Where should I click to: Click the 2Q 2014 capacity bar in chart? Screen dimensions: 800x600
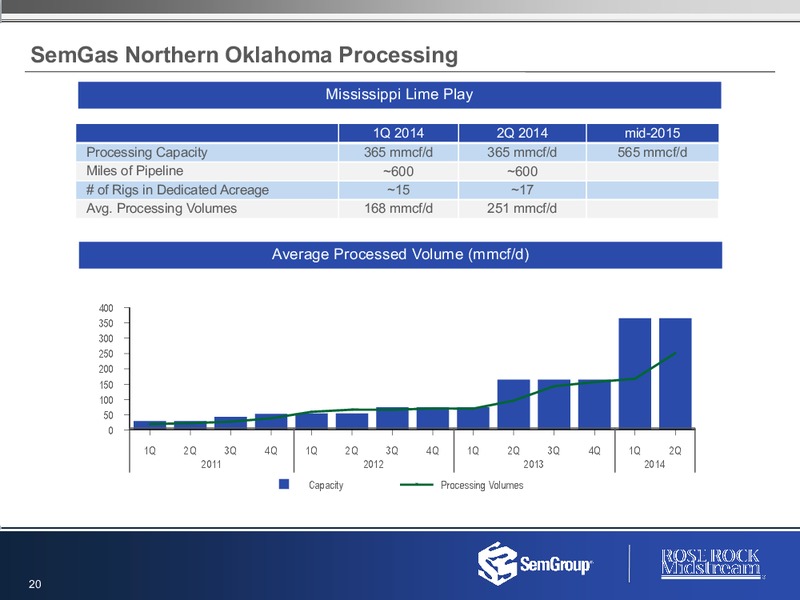(x=675, y=373)
